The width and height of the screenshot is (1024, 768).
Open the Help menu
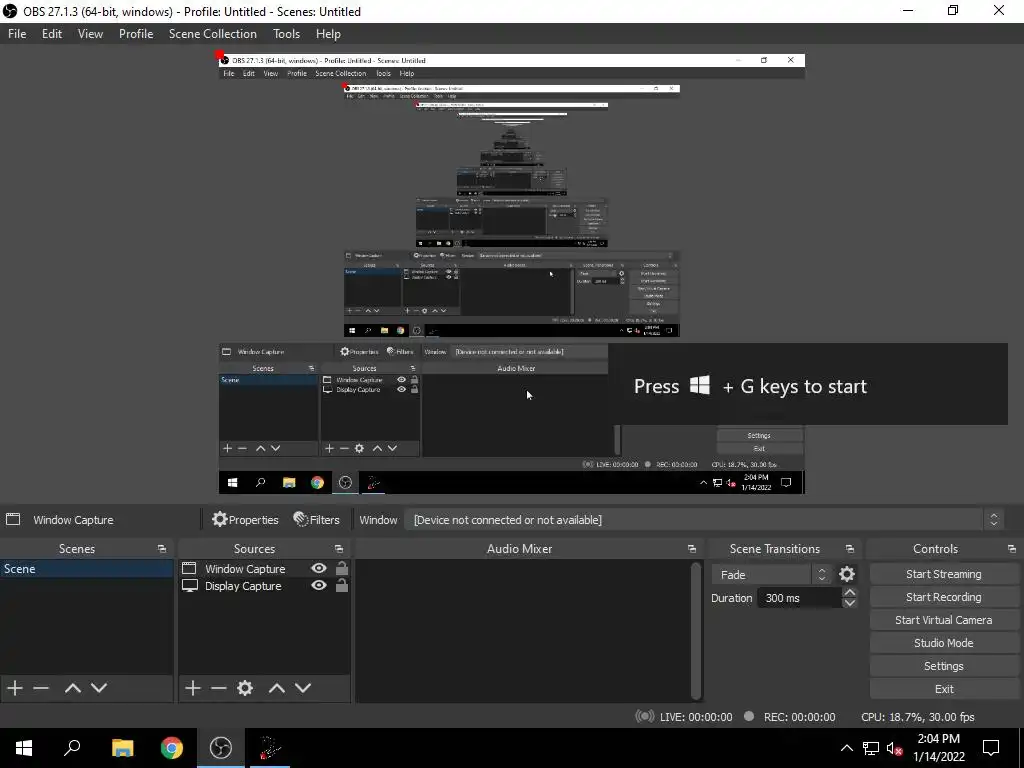pos(328,34)
